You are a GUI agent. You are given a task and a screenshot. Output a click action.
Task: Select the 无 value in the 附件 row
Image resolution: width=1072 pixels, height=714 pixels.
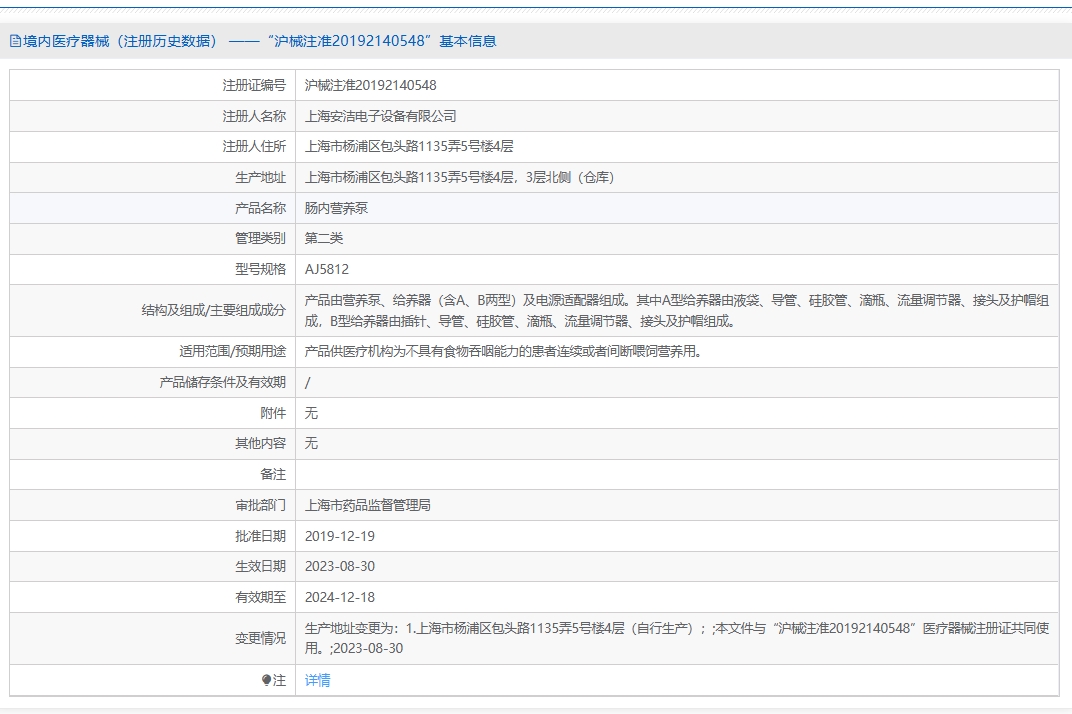tap(311, 413)
